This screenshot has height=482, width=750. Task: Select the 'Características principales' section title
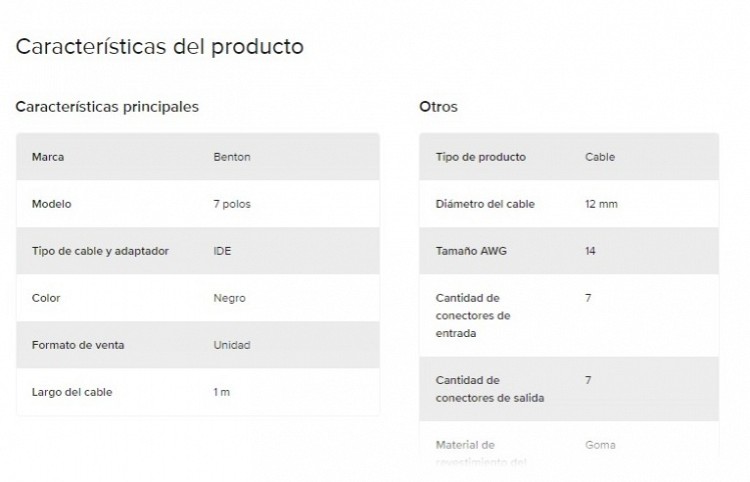click(x=107, y=107)
